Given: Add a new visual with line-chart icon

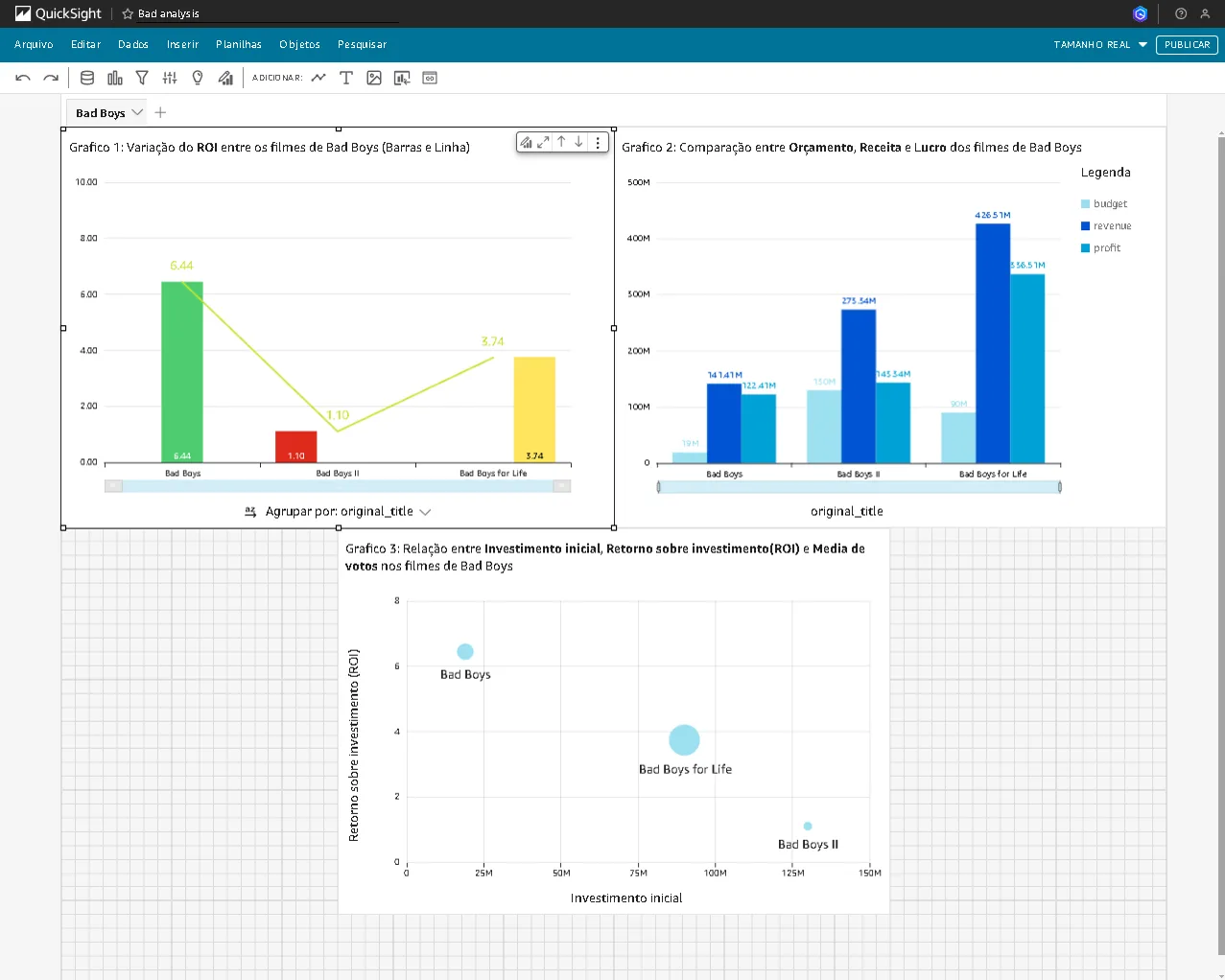Looking at the screenshot, I should [x=318, y=78].
